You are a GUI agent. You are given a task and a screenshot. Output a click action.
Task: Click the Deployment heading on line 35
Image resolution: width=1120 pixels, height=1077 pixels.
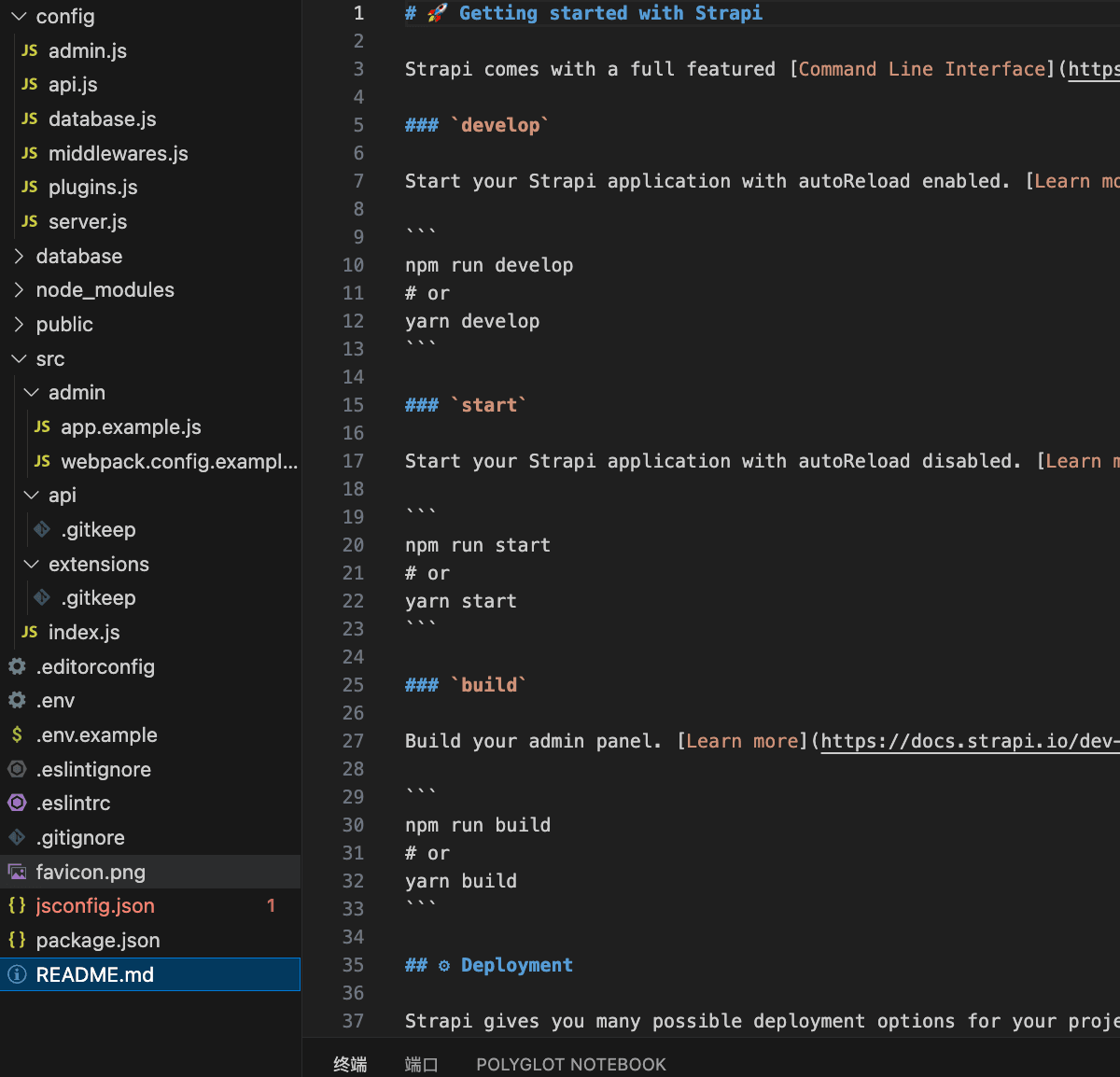tap(516, 965)
